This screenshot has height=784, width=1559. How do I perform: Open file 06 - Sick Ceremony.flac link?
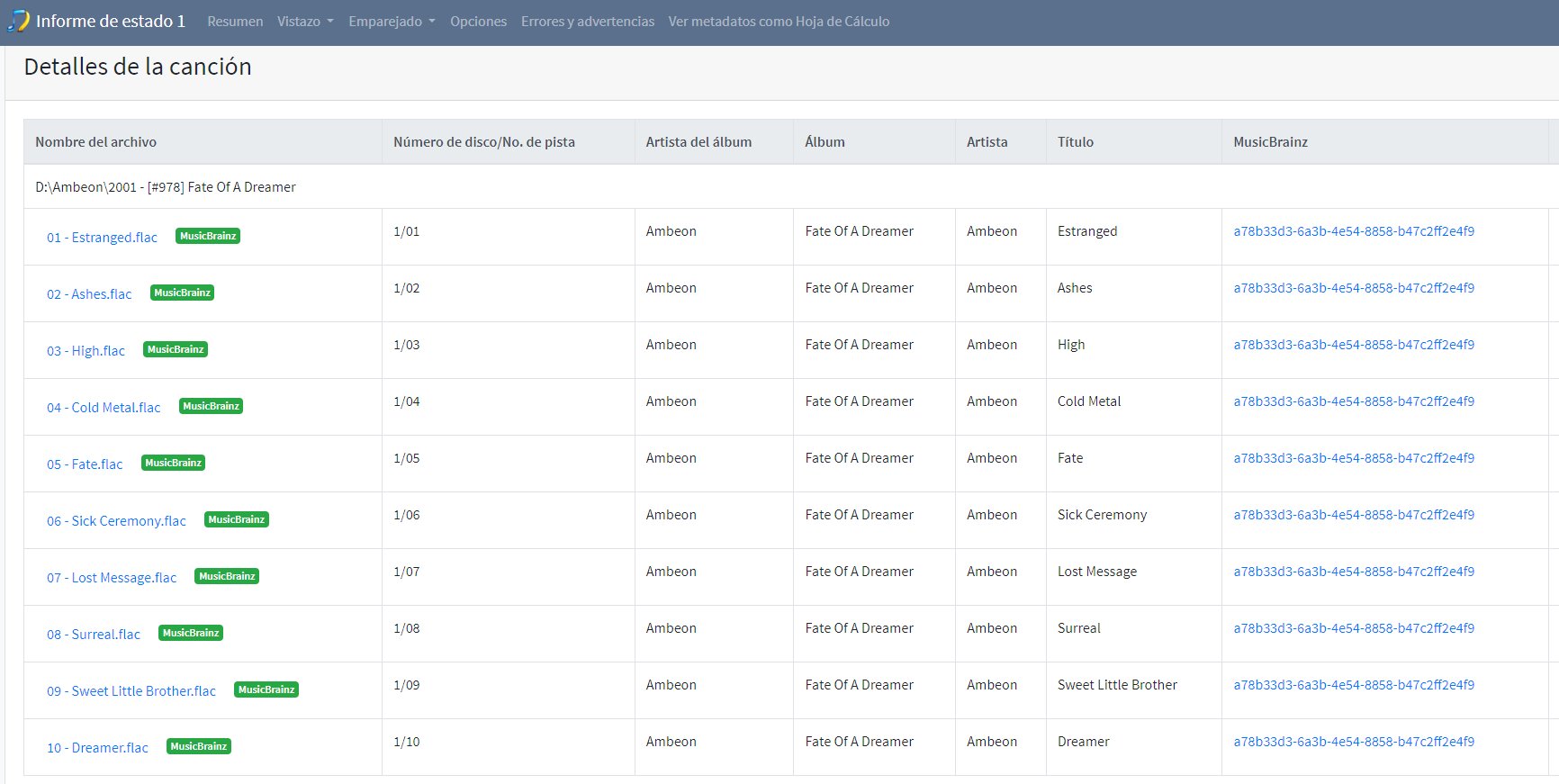tap(116, 521)
